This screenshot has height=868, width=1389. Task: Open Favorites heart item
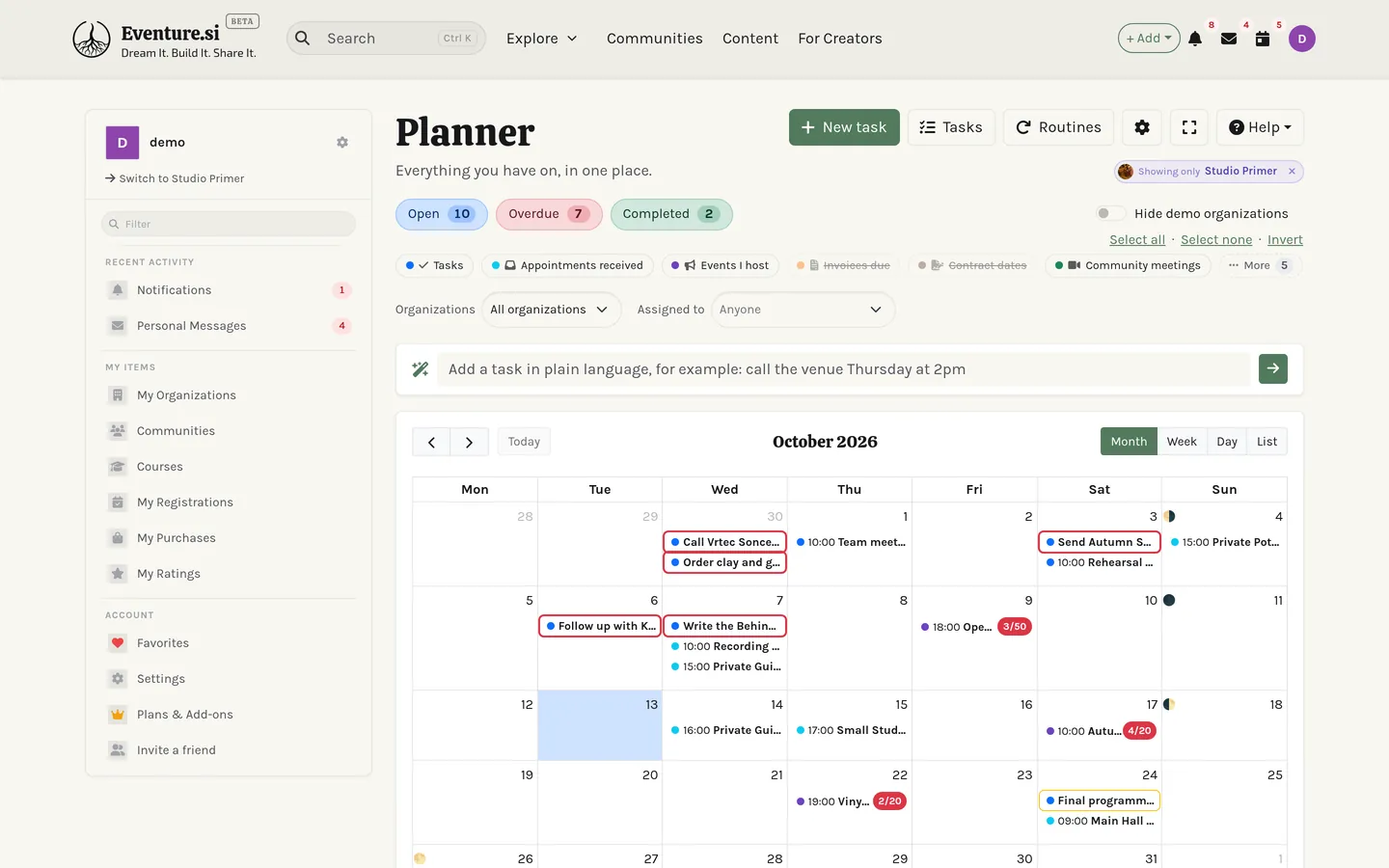[229, 643]
